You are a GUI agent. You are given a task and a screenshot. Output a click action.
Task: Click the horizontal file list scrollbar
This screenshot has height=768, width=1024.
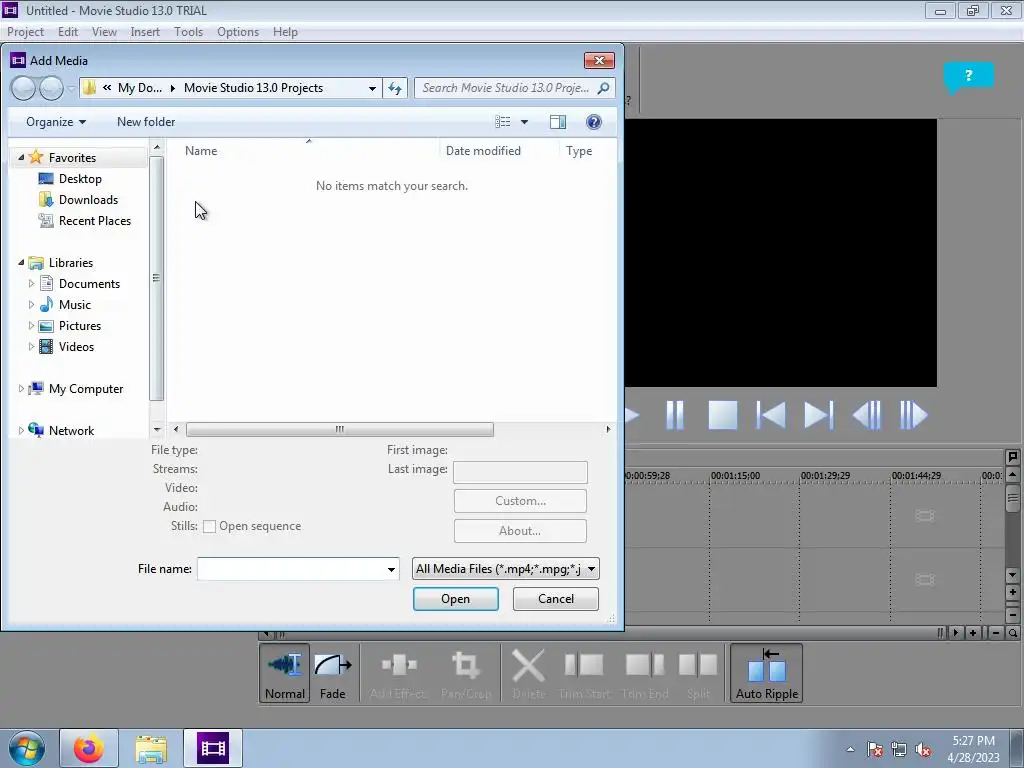pyautogui.click(x=340, y=430)
